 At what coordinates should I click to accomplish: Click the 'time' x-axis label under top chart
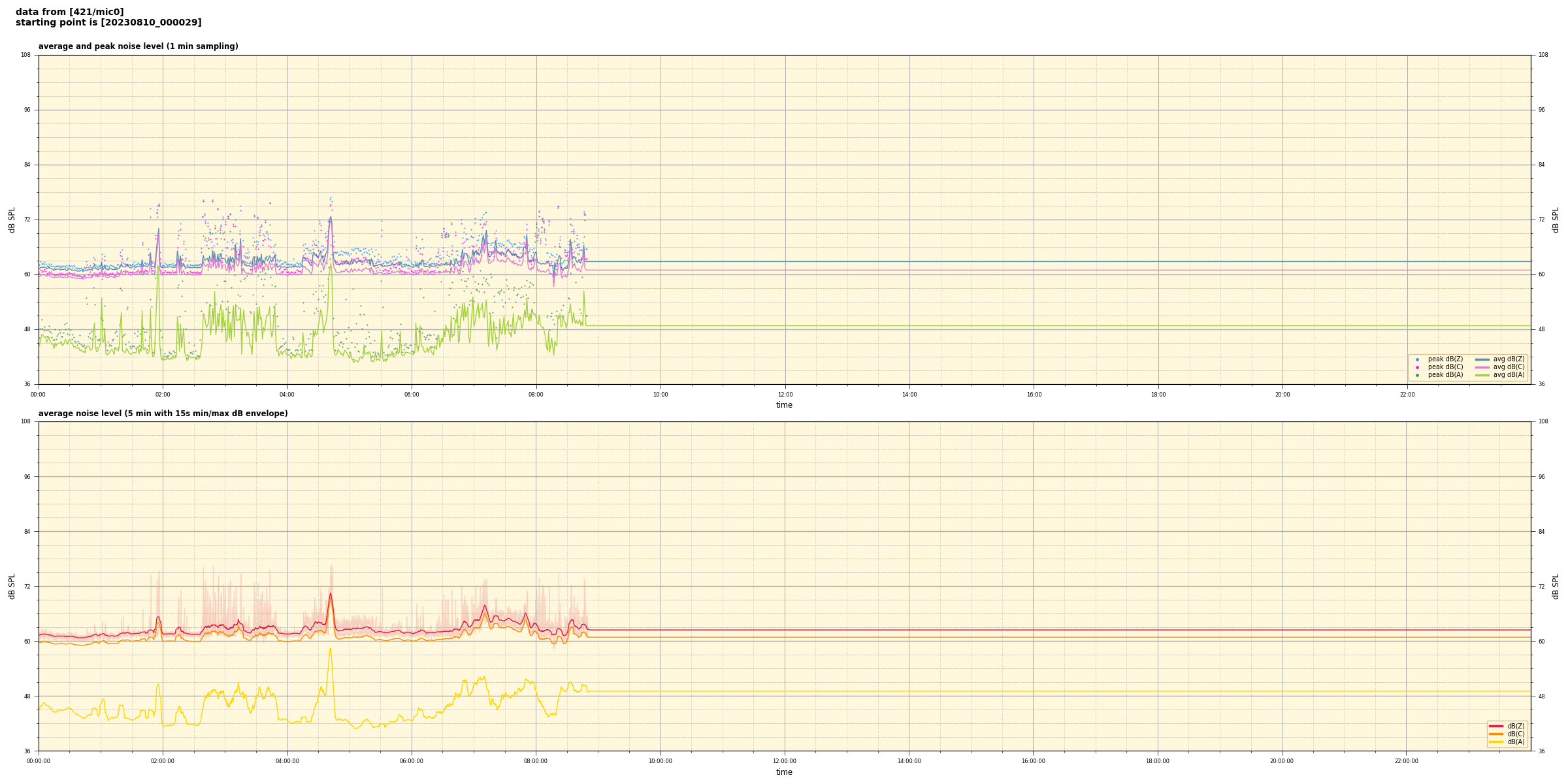784,405
